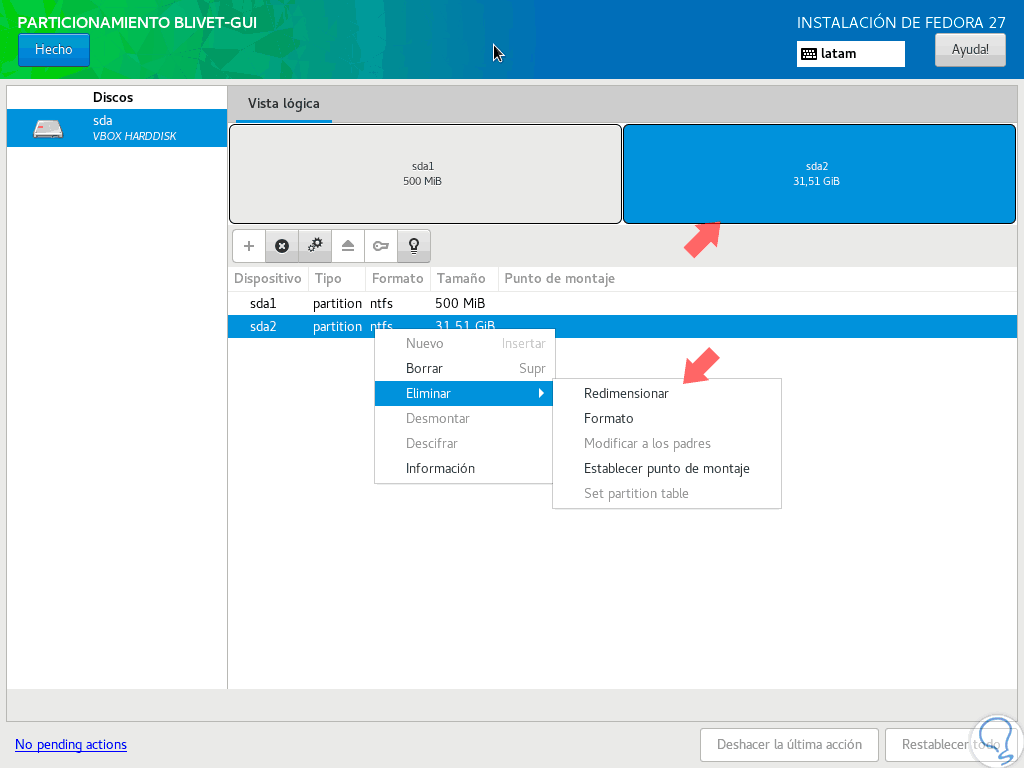Click the lightbulb information icon
1024x768 pixels.
point(414,246)
